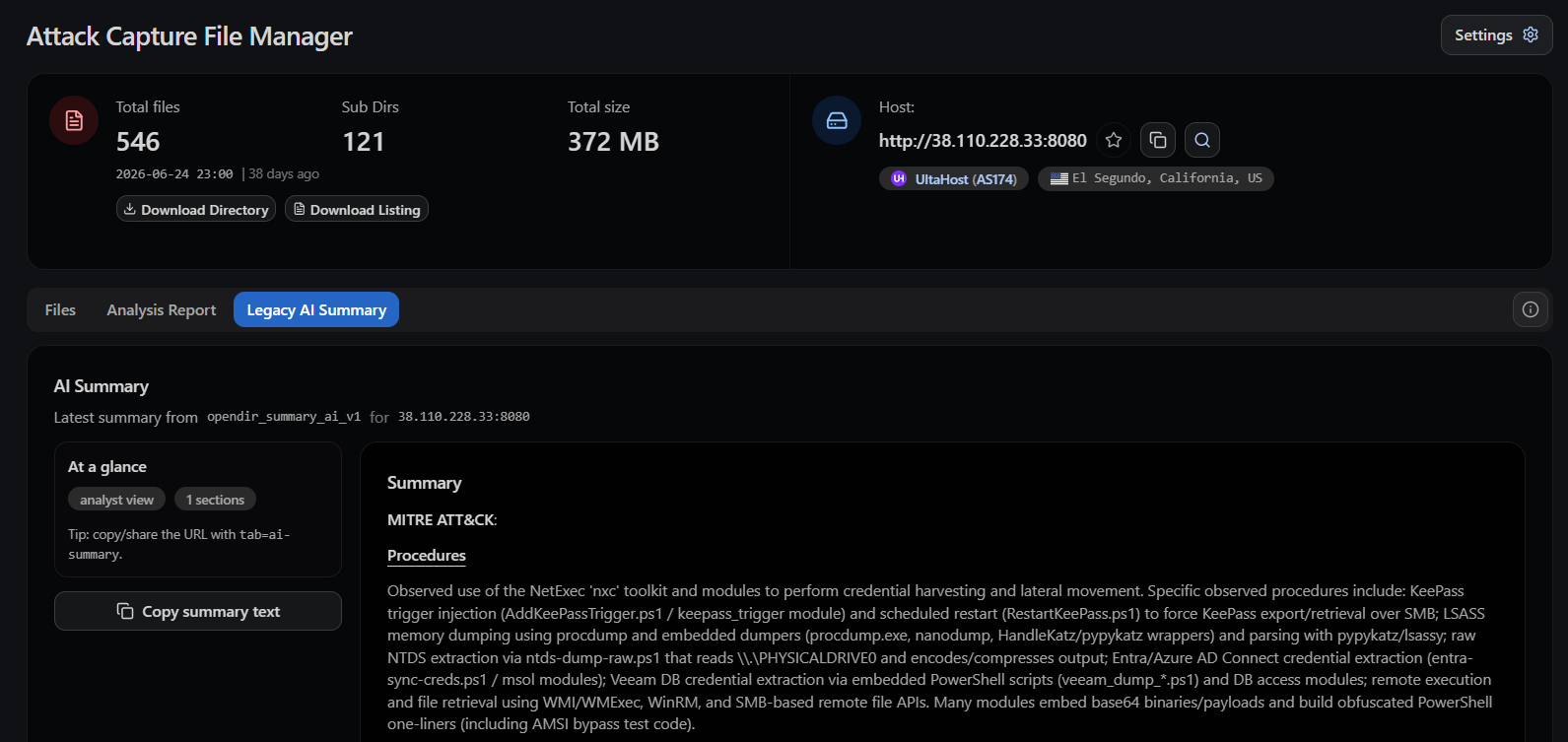The image size is (1568, 742).
Task: Copy the host URL with copy icon
Action: [1158, 140]
